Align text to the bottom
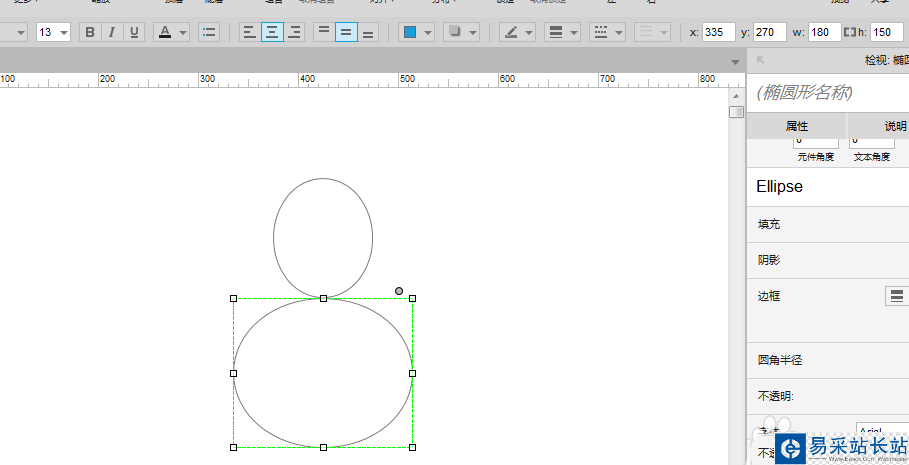Viewport: 909px width, 465px height. coord(368,32)
